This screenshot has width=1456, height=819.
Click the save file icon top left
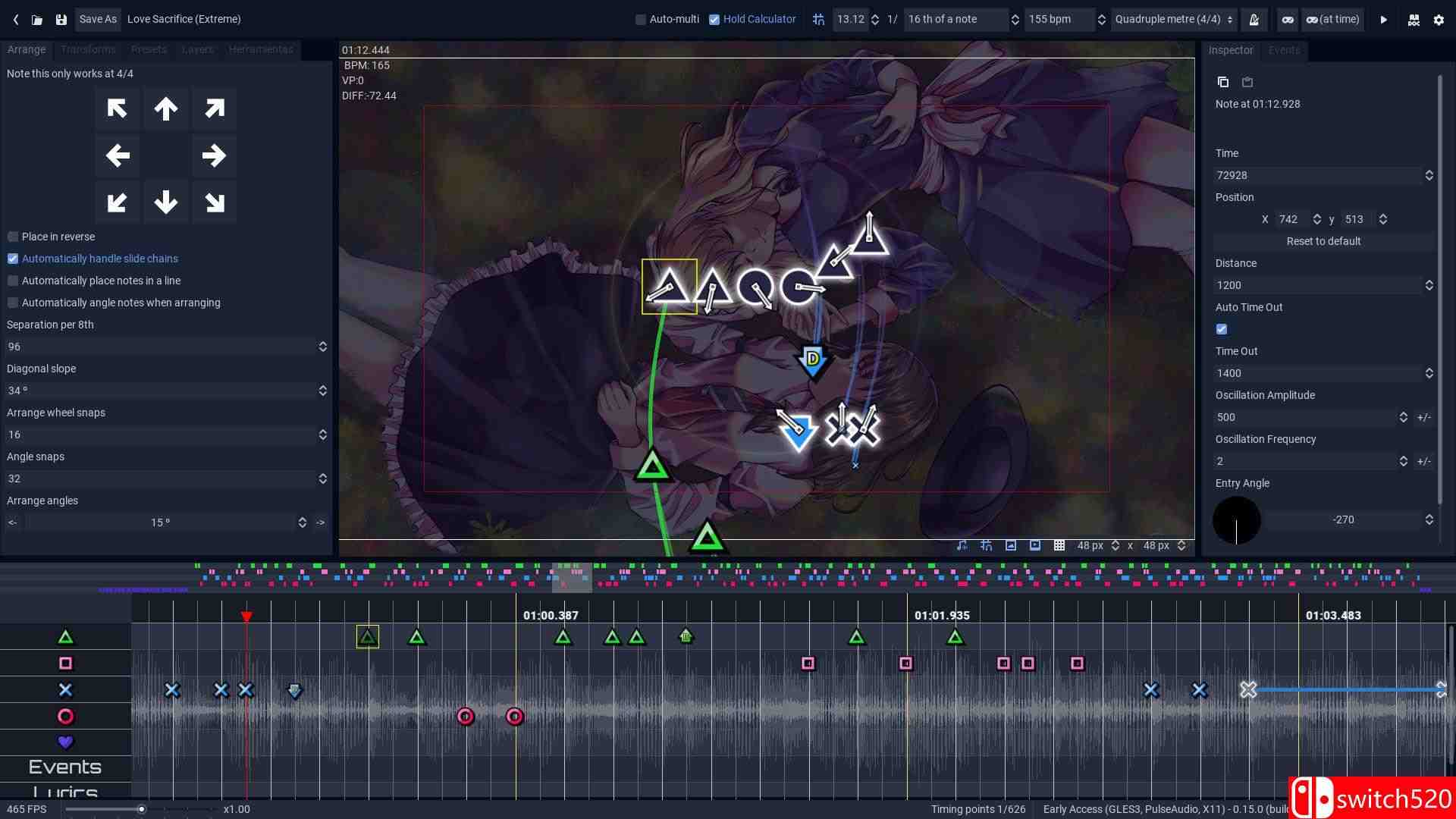(x=61, y=19)
